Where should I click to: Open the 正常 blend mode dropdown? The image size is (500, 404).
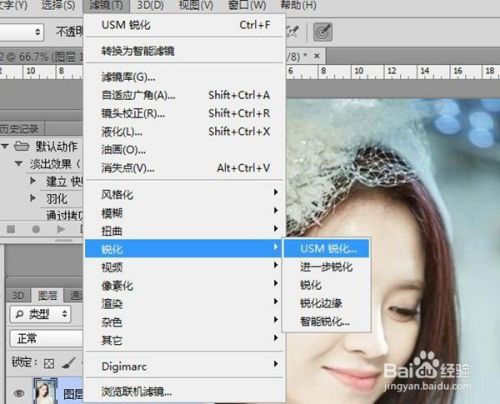click(x=47, y=339)
